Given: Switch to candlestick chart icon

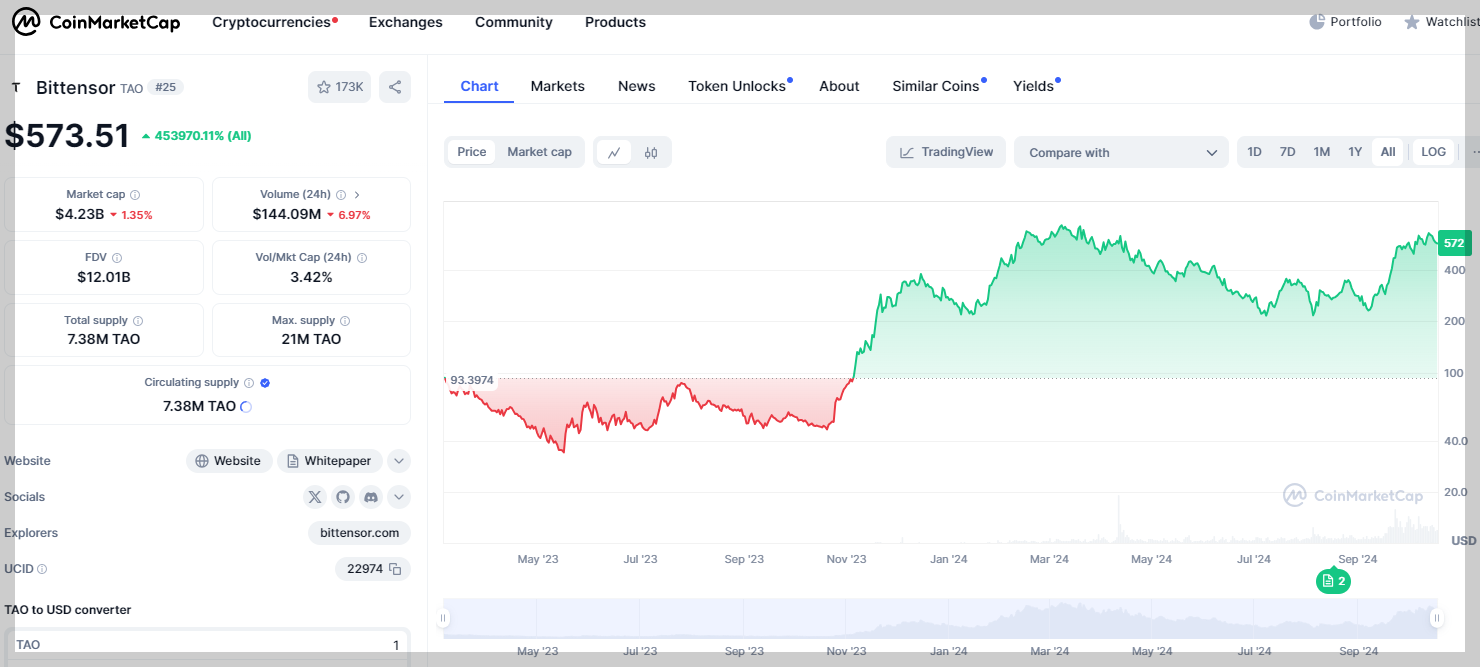Looking at the screenshot, I should (x=651, y=152).
